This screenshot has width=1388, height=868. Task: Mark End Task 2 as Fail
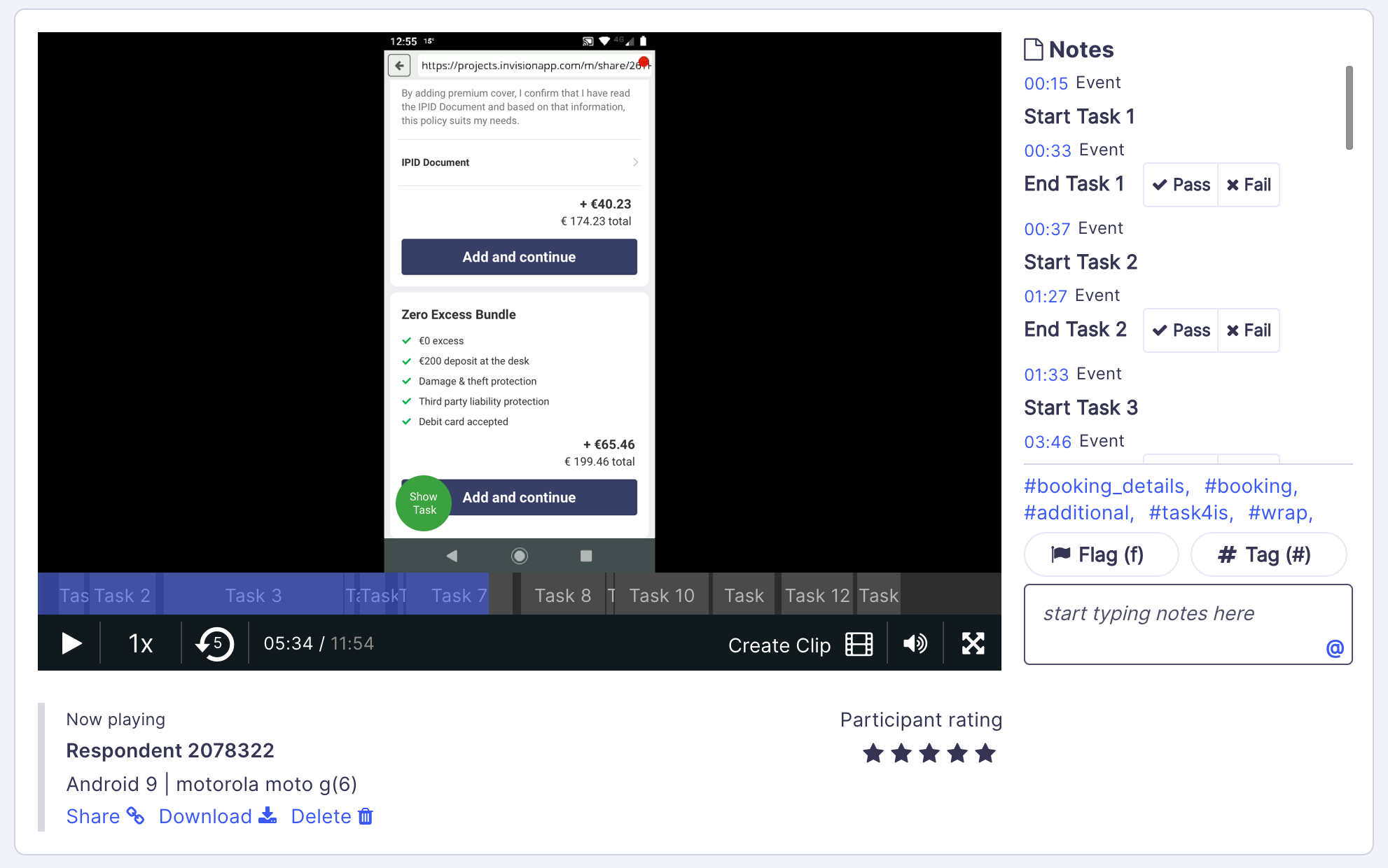pos(1249,330)
